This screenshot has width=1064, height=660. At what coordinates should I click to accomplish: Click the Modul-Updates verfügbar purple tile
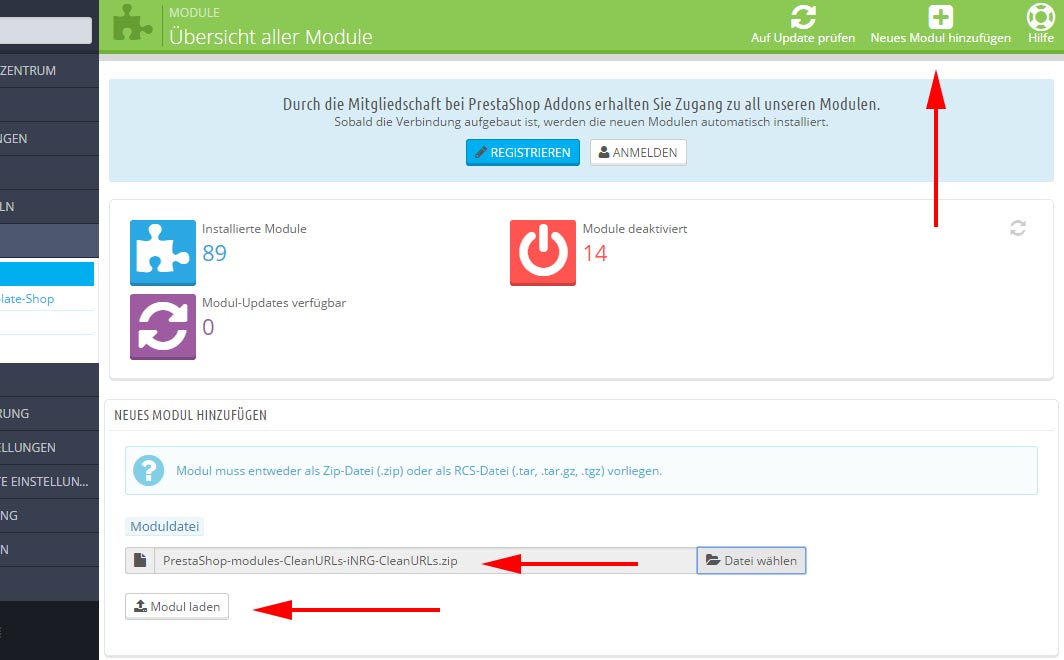(163, 326)
